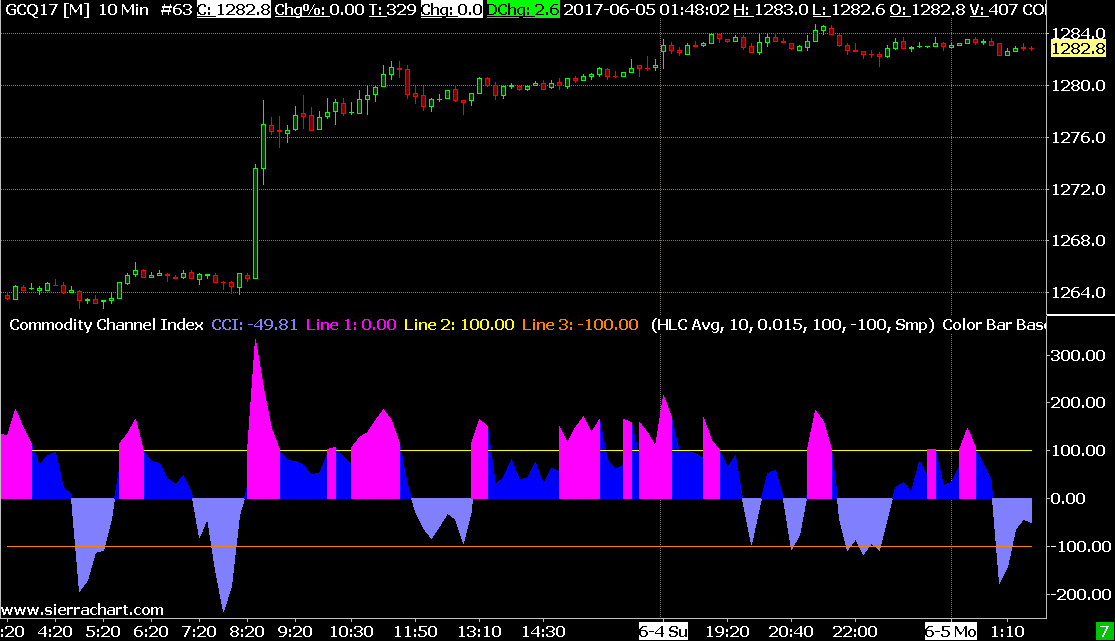This screenshot has width=1115, height=641.
Task: Click the V: 407 volume value
Action: [993, 10]
